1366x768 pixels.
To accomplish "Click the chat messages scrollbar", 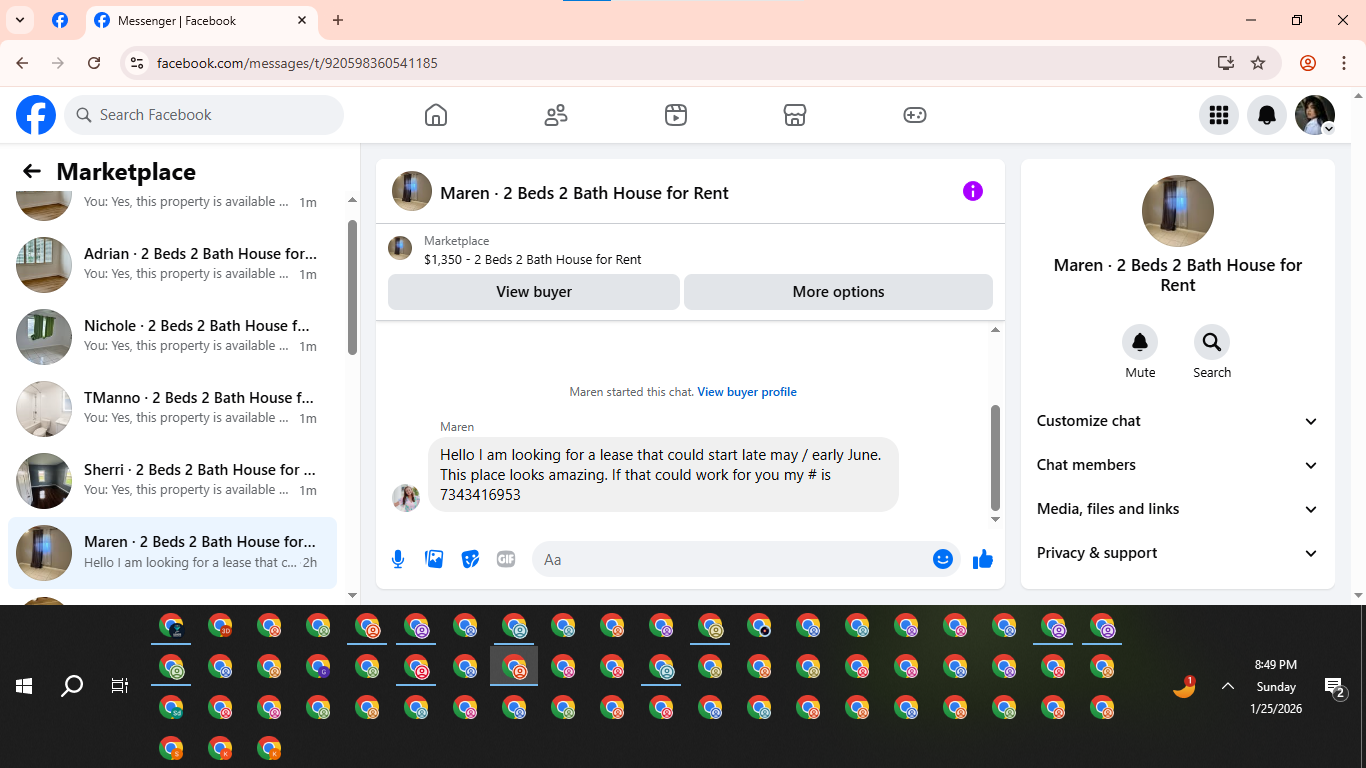I will (x=995, y=457).
